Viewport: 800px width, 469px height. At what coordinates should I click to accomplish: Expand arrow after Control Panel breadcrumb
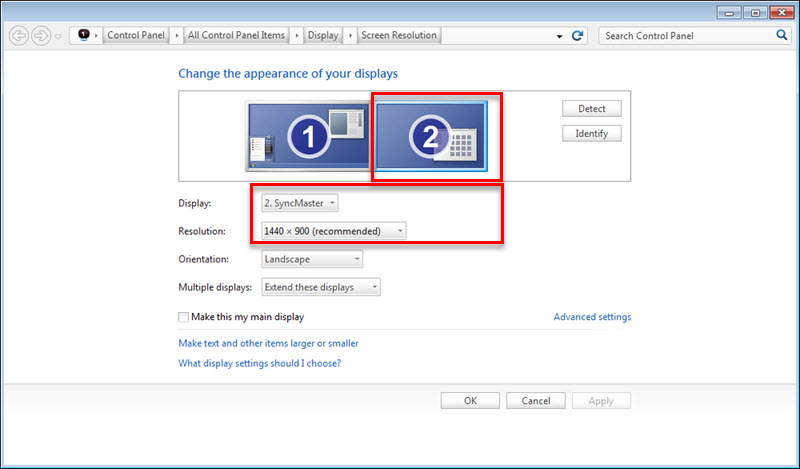[177, 36]
